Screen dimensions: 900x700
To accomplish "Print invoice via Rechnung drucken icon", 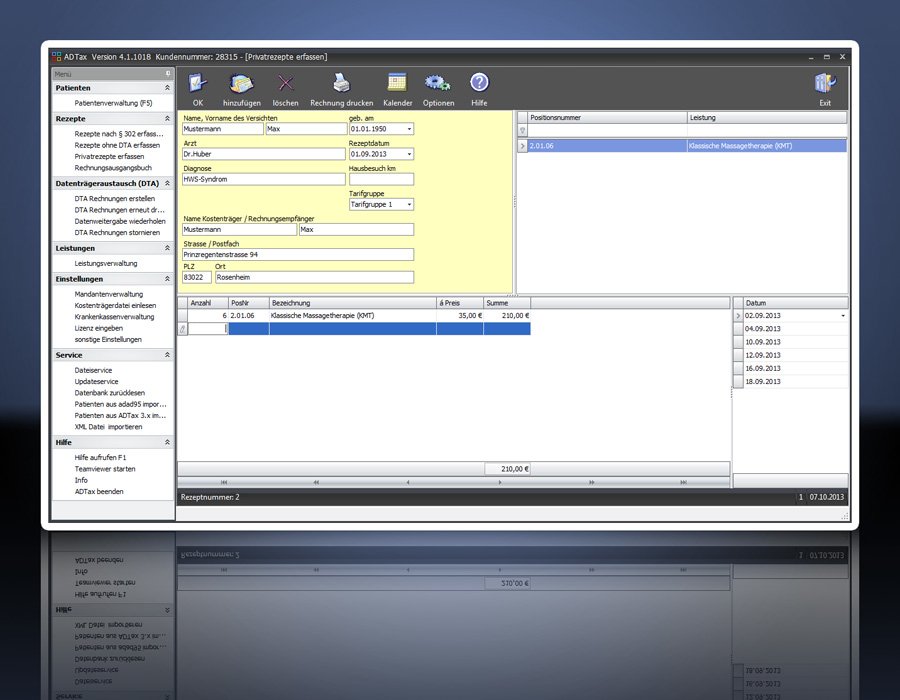I will (x=342, y=84).
